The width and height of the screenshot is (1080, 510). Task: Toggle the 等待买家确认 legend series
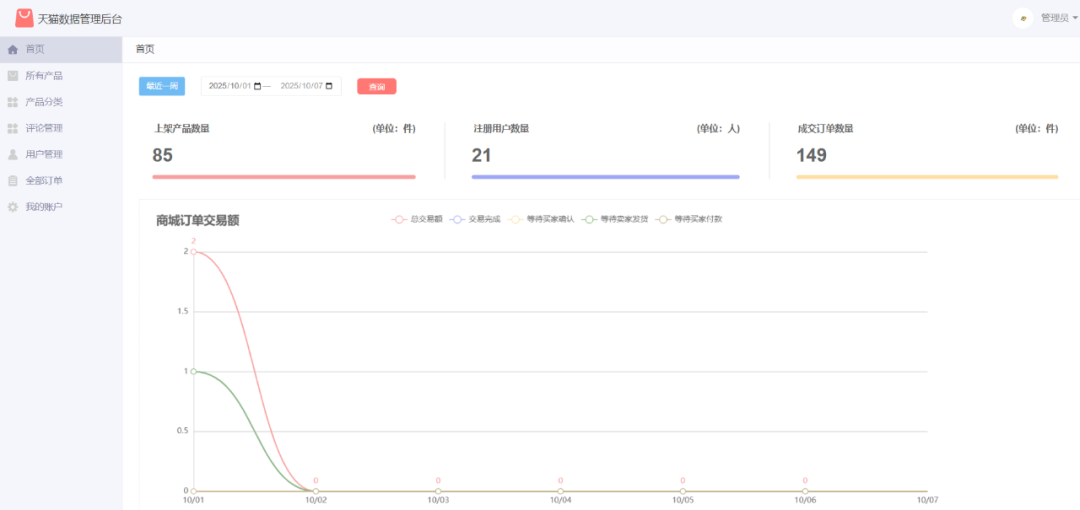(541, 219)
